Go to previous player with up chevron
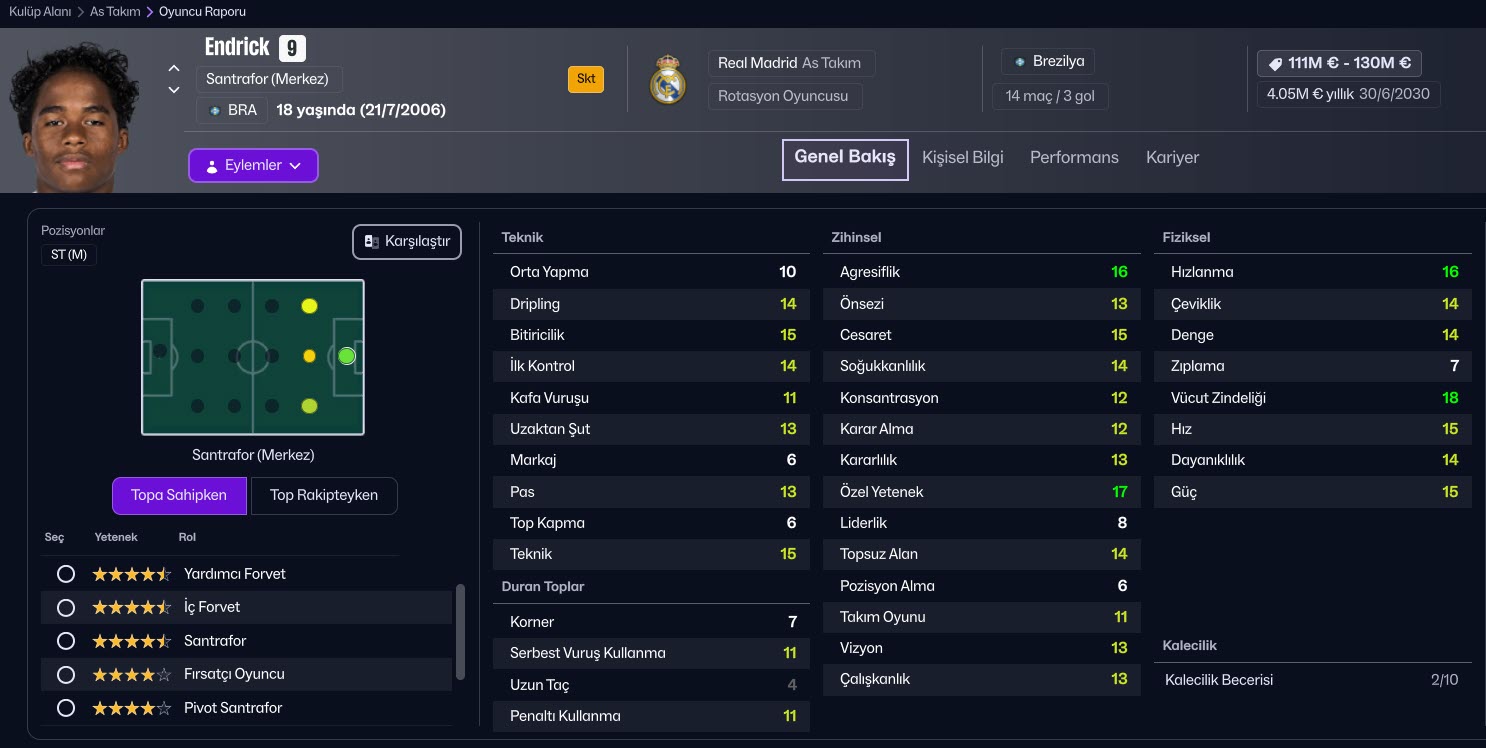This screenshot has height=748, width=1486. coord(174,68)
